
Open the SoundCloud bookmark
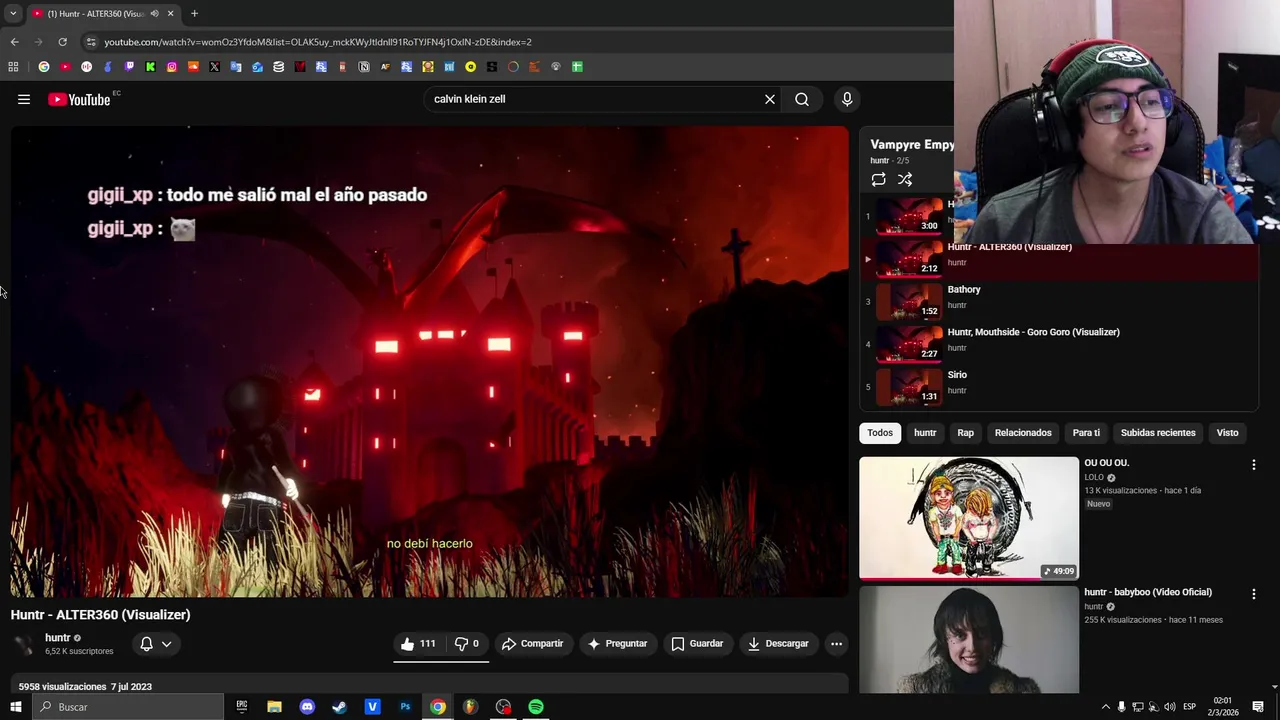[193, 67]
